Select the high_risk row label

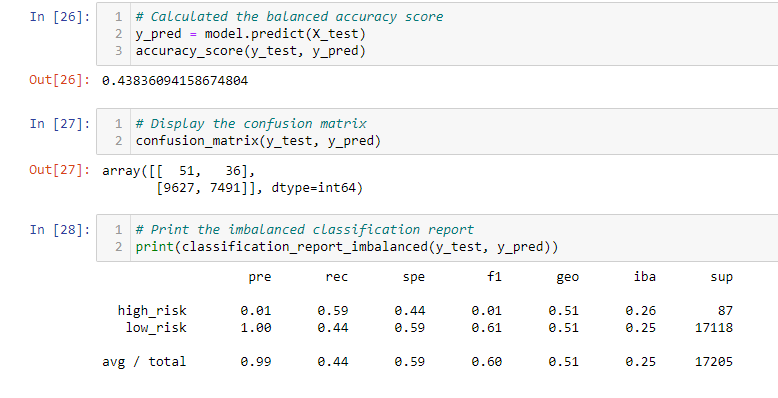pos(152,311)
